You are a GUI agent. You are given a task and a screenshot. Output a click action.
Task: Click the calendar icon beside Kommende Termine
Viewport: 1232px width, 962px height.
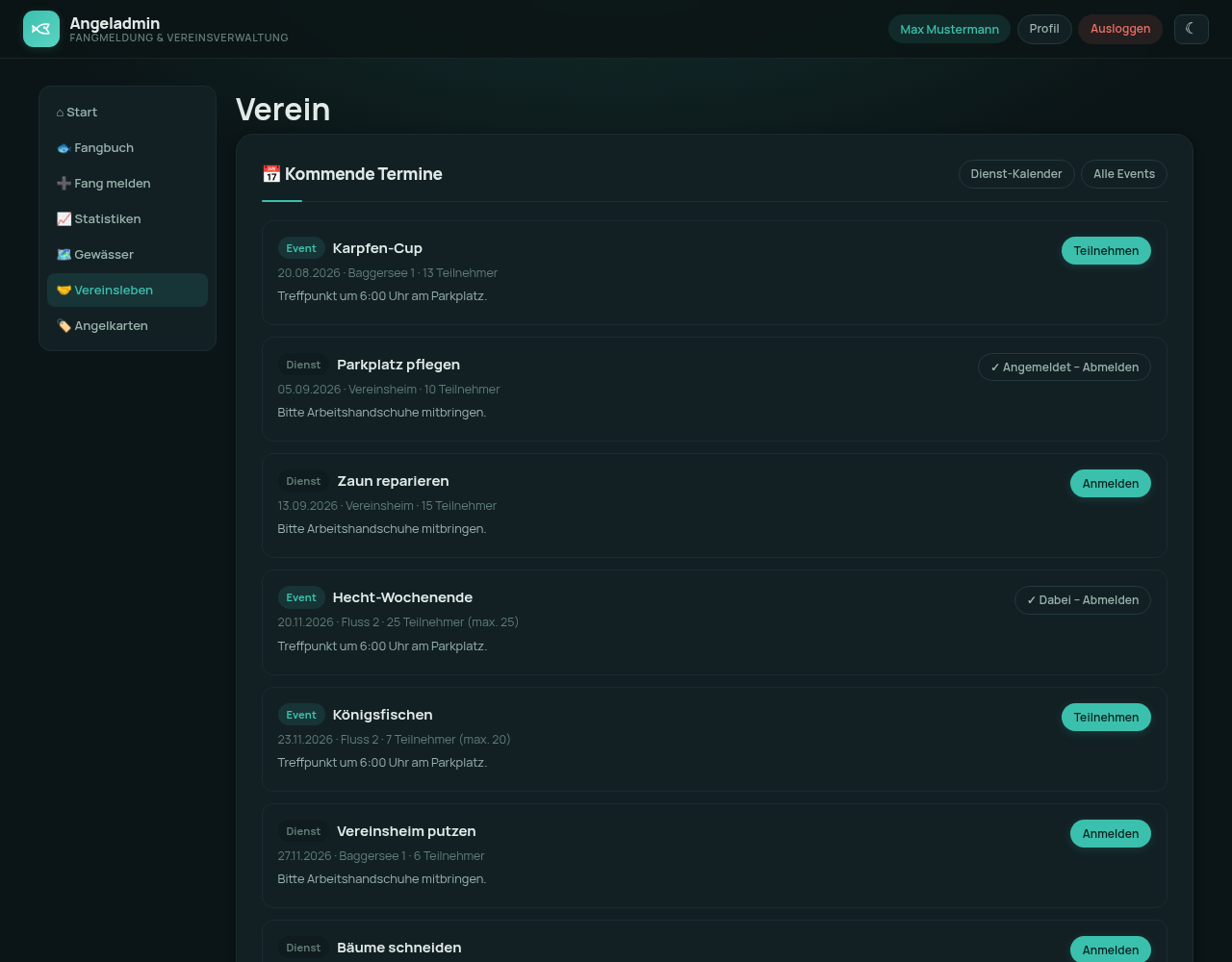[271, 174]
